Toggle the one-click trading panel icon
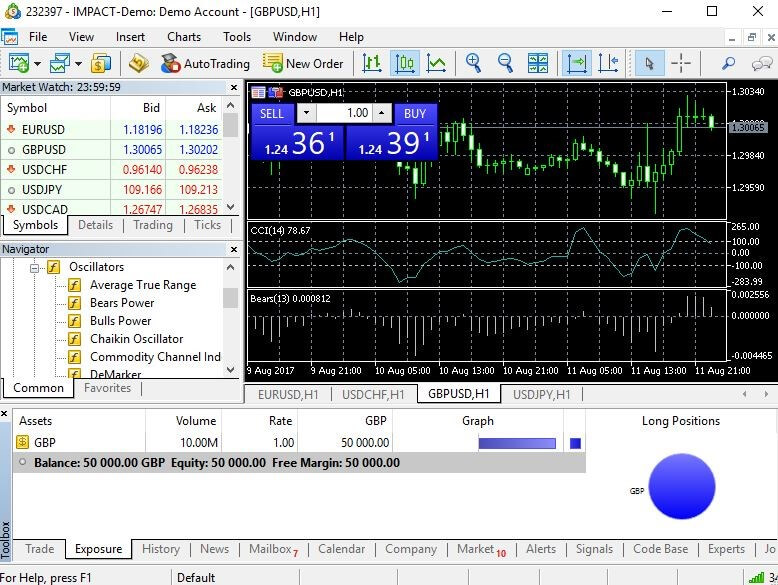Image resolution: width=778 pixels, height=585 pixels. (x=275, y=92)
